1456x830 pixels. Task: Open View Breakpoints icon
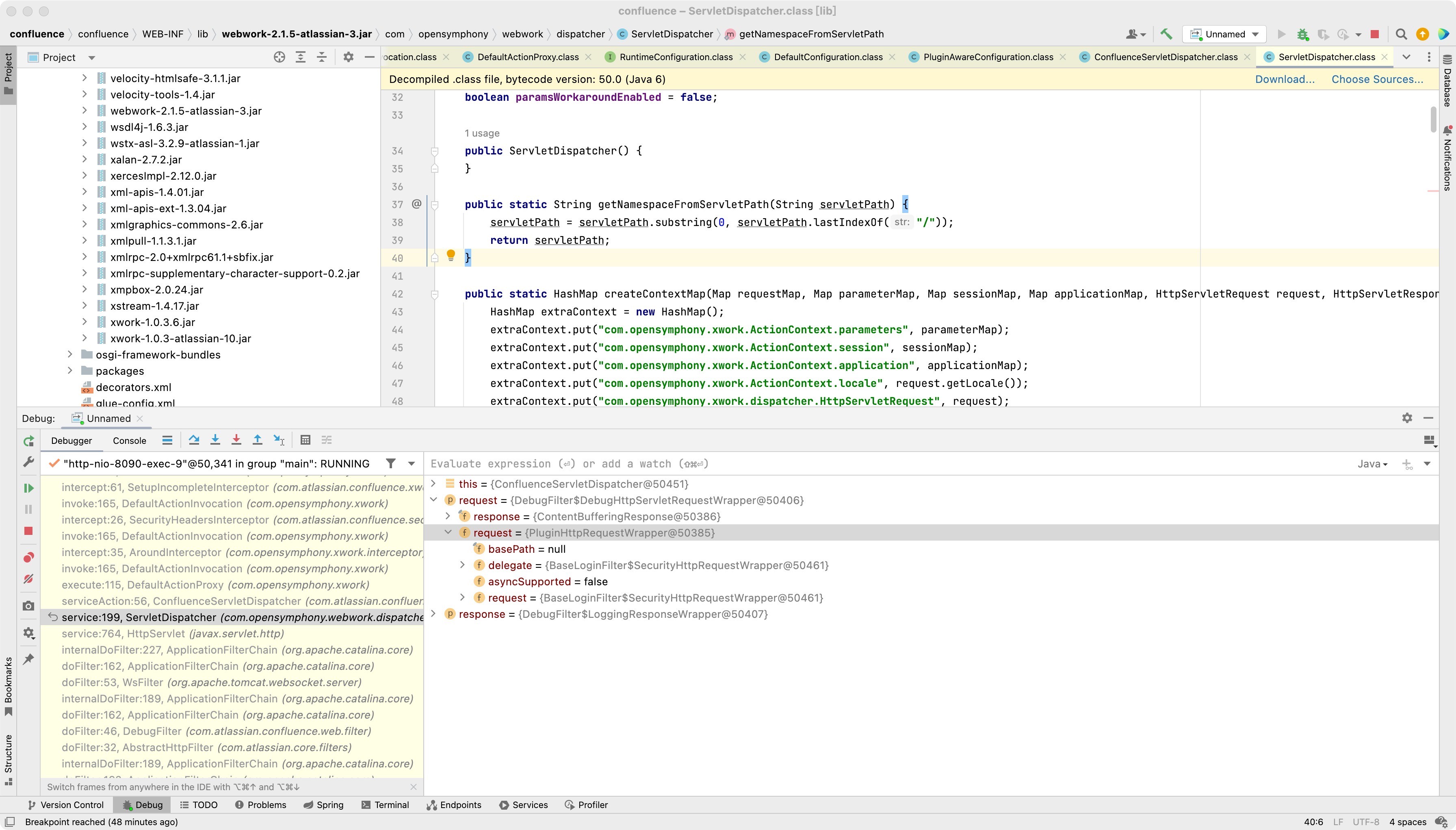[x=28, y=557]
